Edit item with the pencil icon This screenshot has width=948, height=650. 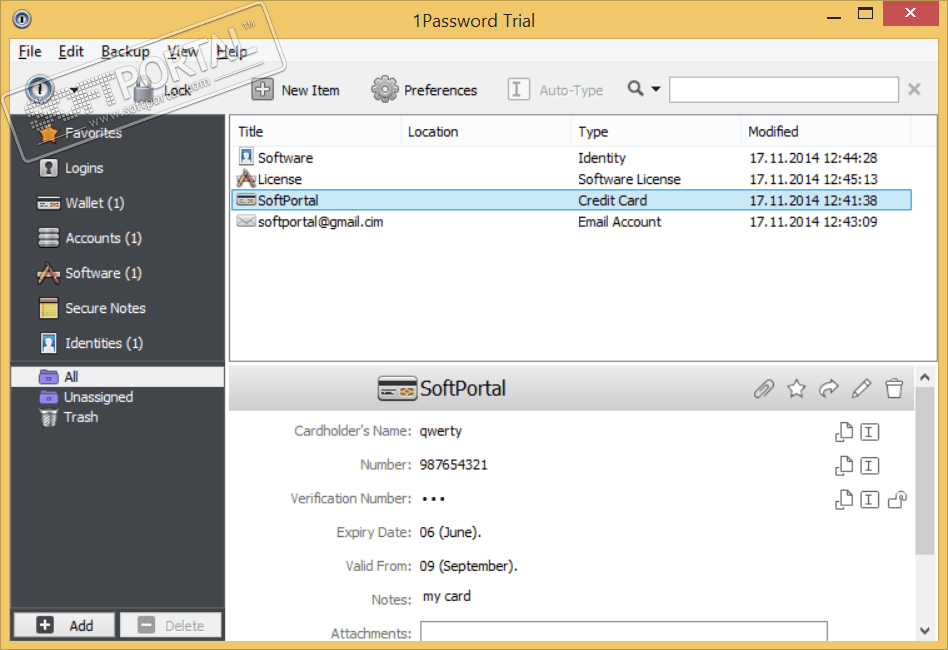861,388
